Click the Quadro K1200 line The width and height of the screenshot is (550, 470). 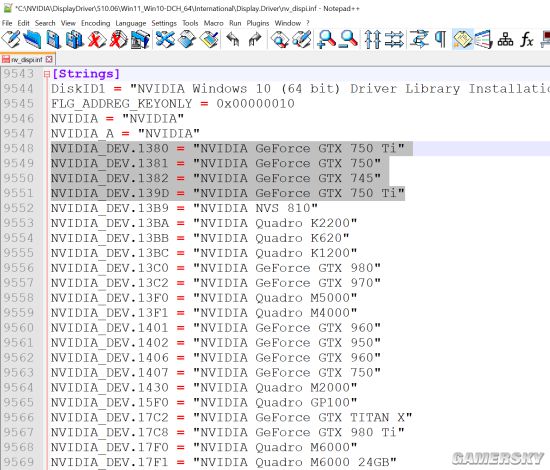[204, 253]
